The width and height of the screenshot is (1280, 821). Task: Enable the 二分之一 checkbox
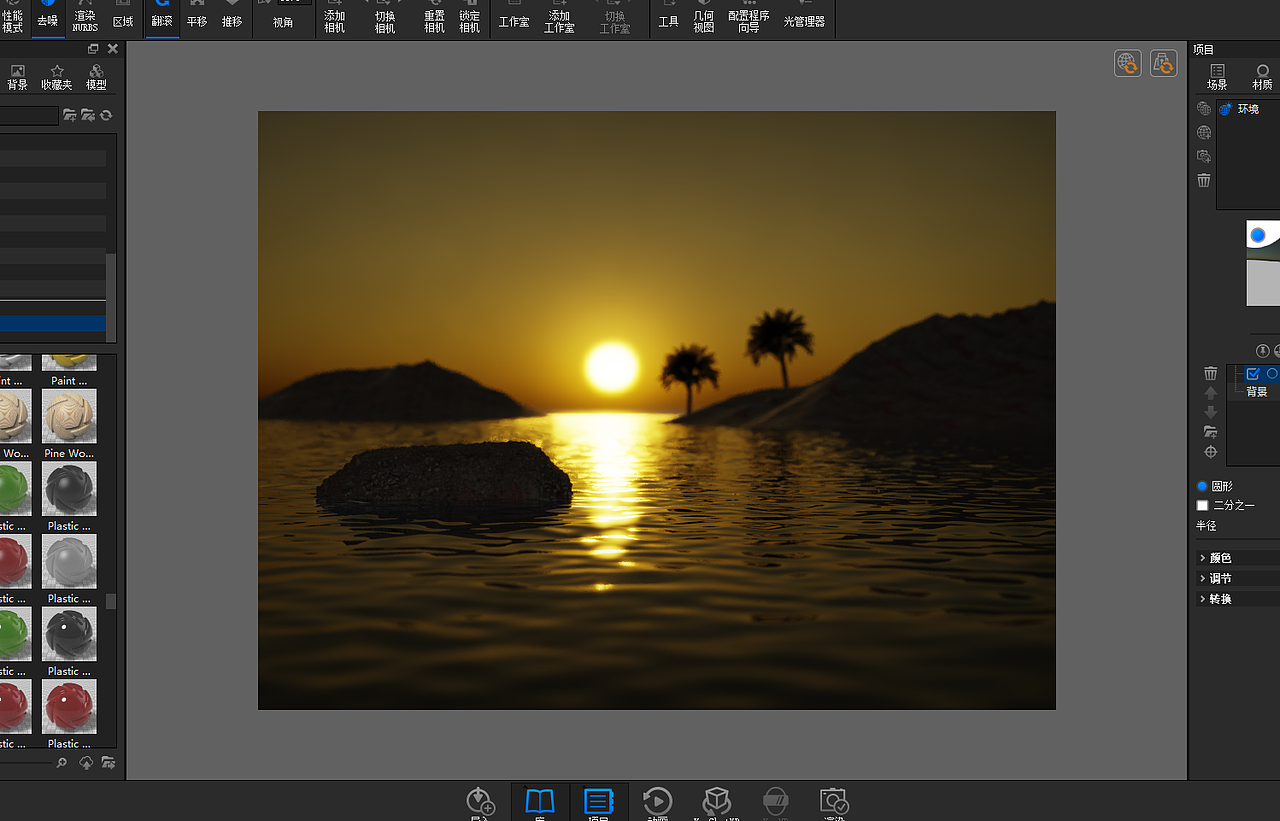[x=1203, y=506]
